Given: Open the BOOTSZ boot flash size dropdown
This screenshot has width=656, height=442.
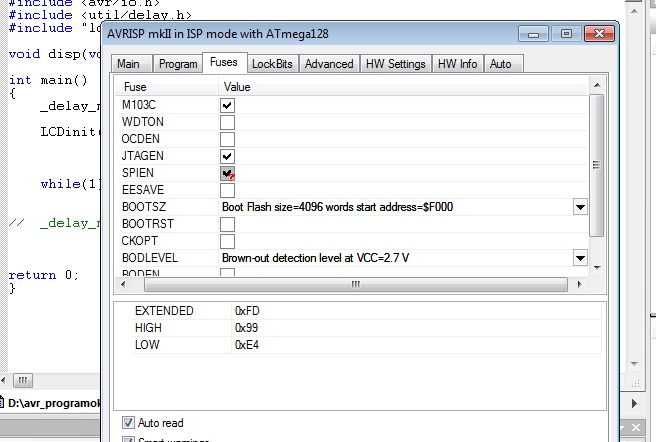Looking at the screenshot, I should (x=580, y=207).
